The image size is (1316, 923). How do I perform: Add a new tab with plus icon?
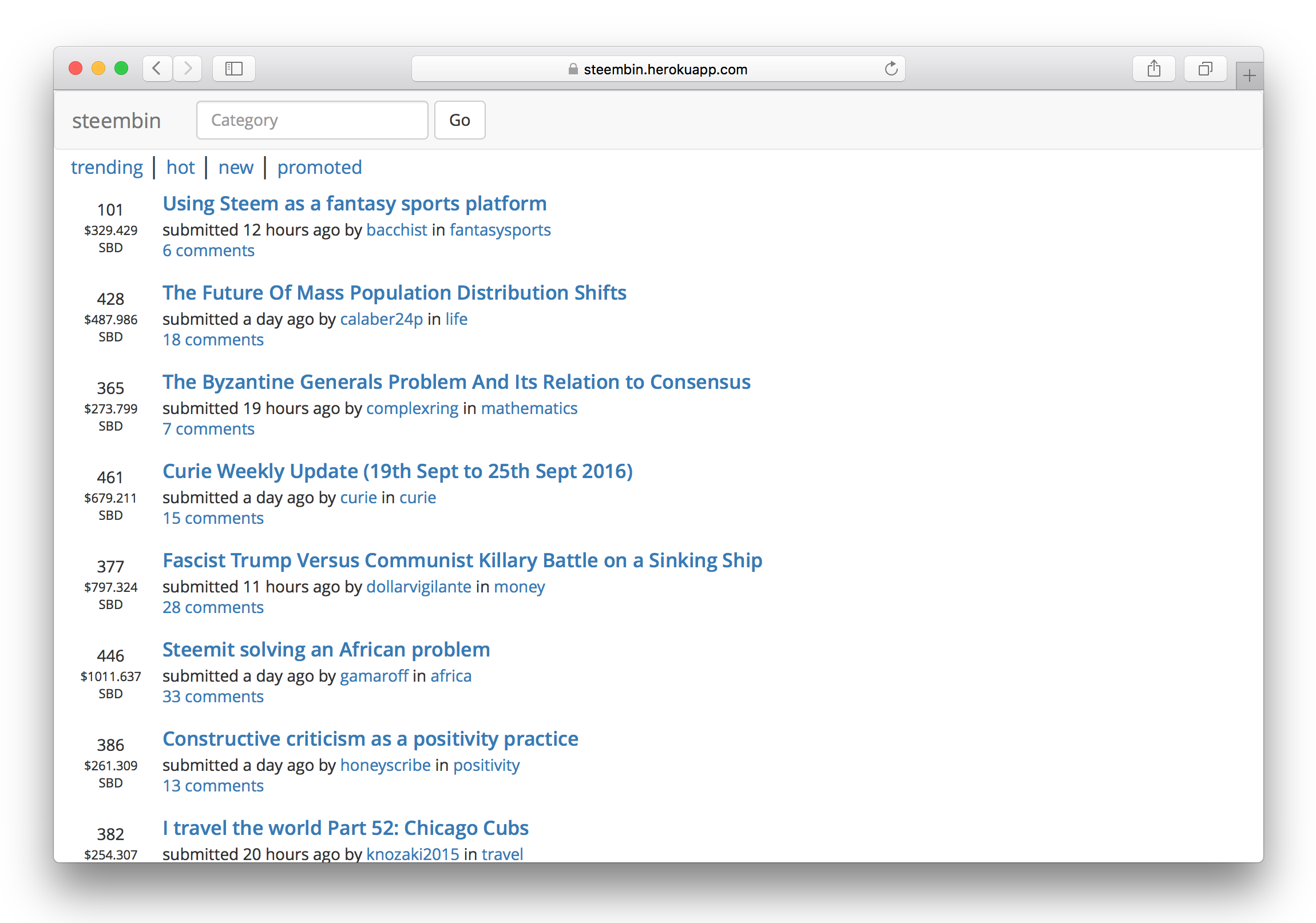[x=1250, y=75]
